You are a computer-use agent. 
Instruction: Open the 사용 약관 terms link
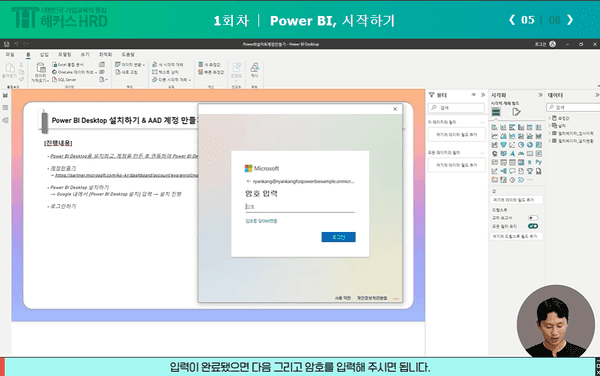(342, 298)
